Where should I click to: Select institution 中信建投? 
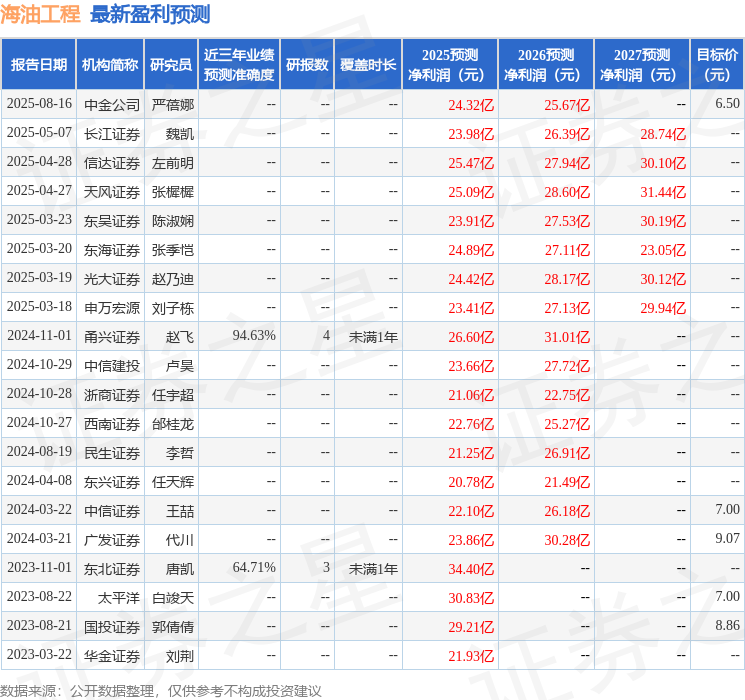(112, 366)
